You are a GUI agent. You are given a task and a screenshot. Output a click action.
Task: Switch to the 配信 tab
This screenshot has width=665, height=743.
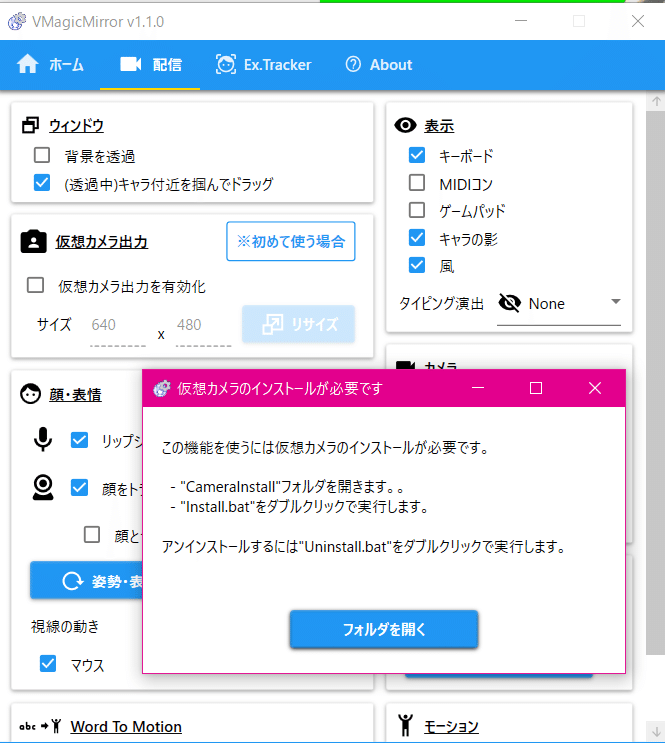point(150,64)
